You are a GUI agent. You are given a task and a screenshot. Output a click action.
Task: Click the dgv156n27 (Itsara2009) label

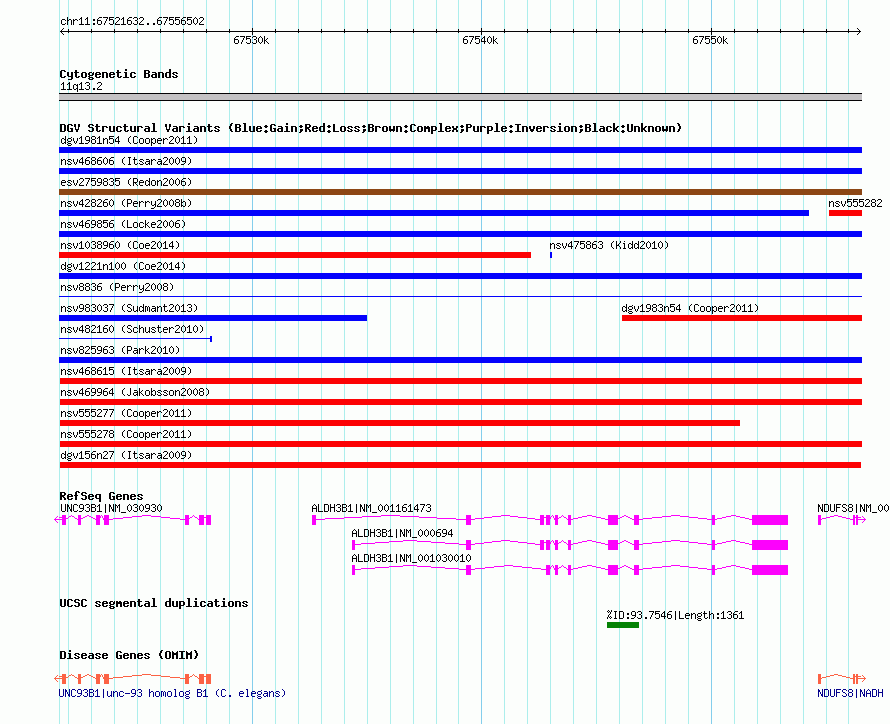pos(126,455)
